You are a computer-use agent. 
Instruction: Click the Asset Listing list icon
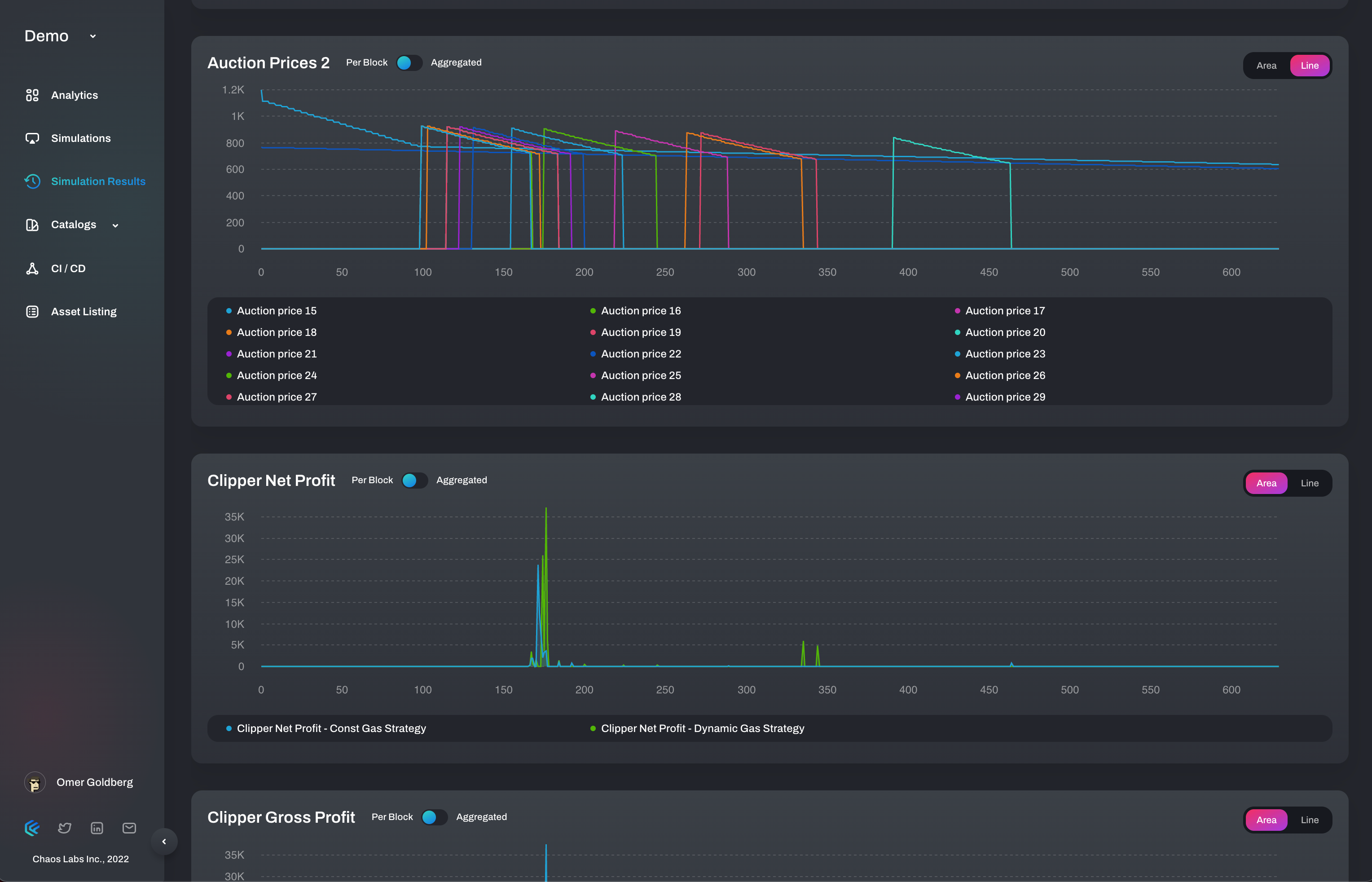click(32, 312)
